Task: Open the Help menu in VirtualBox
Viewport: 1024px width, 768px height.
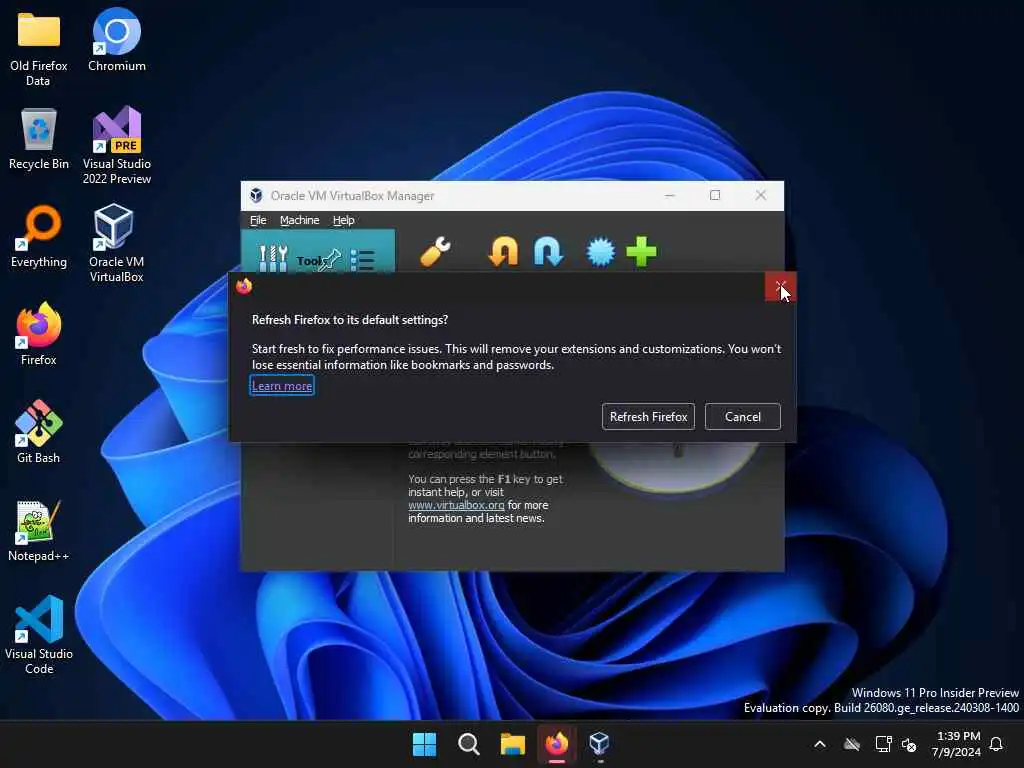Action: [x=344, y=220]
